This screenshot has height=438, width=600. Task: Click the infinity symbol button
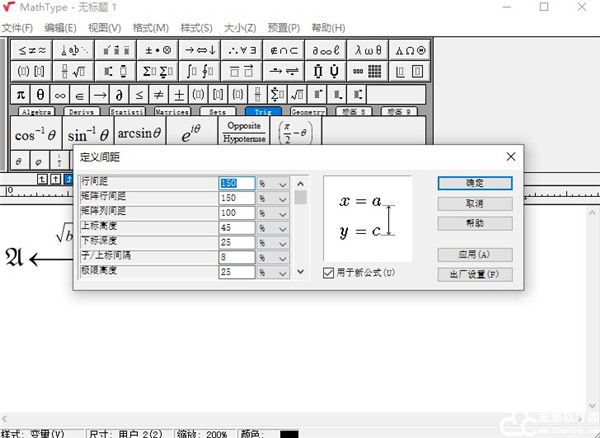tap(61, 94)
